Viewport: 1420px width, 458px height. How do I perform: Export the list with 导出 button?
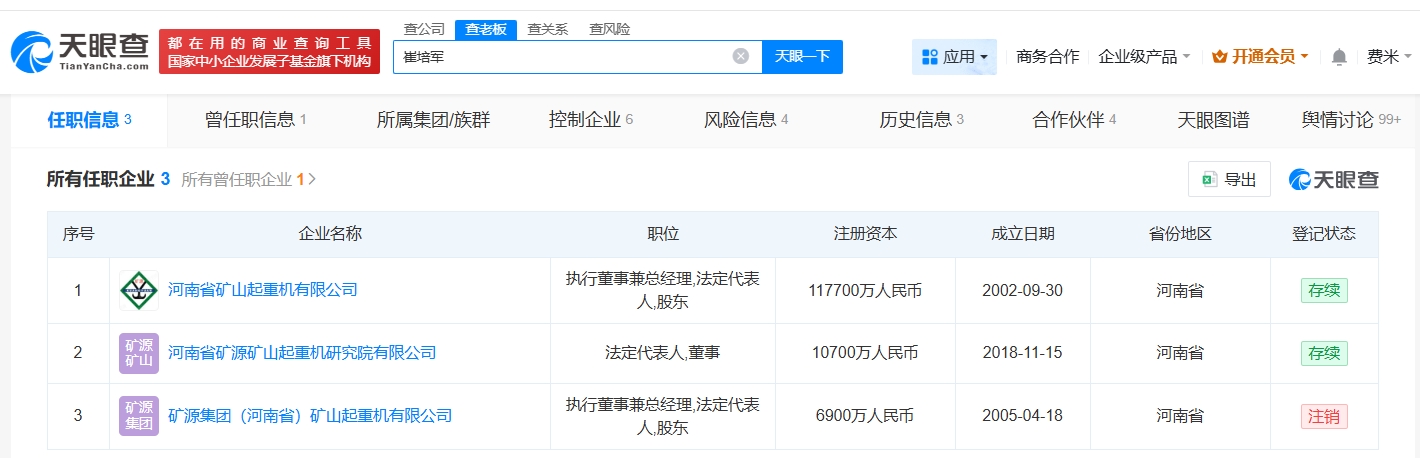point(1229,180)
